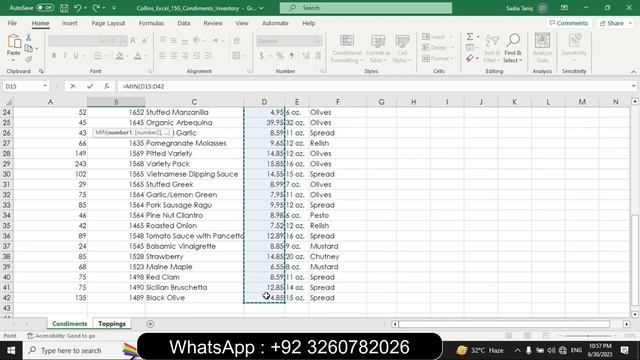Toggle Underline formatting

(76, 56)
